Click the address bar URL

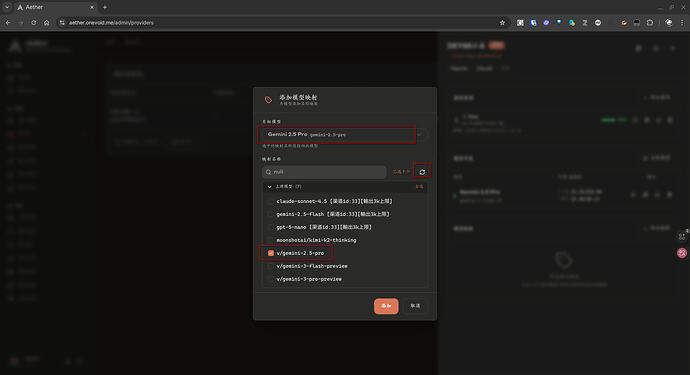111,22
